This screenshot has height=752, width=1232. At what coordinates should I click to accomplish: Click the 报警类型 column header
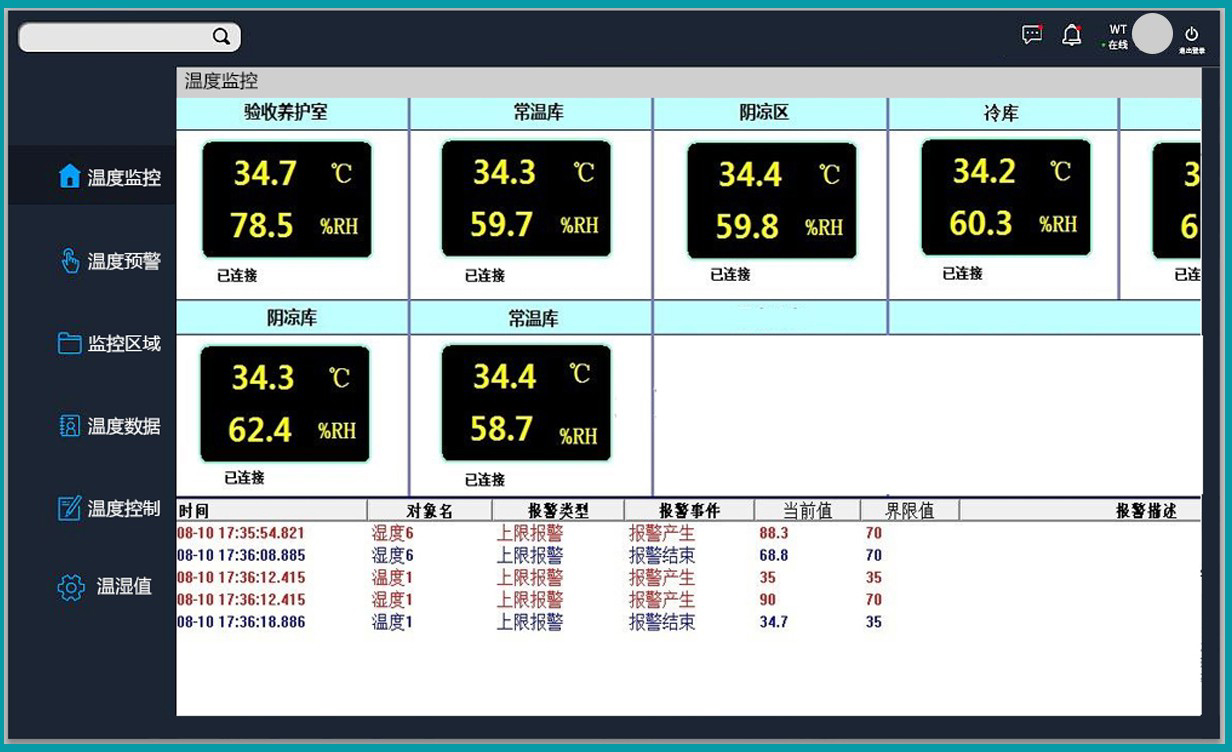(x=558, y=511)
